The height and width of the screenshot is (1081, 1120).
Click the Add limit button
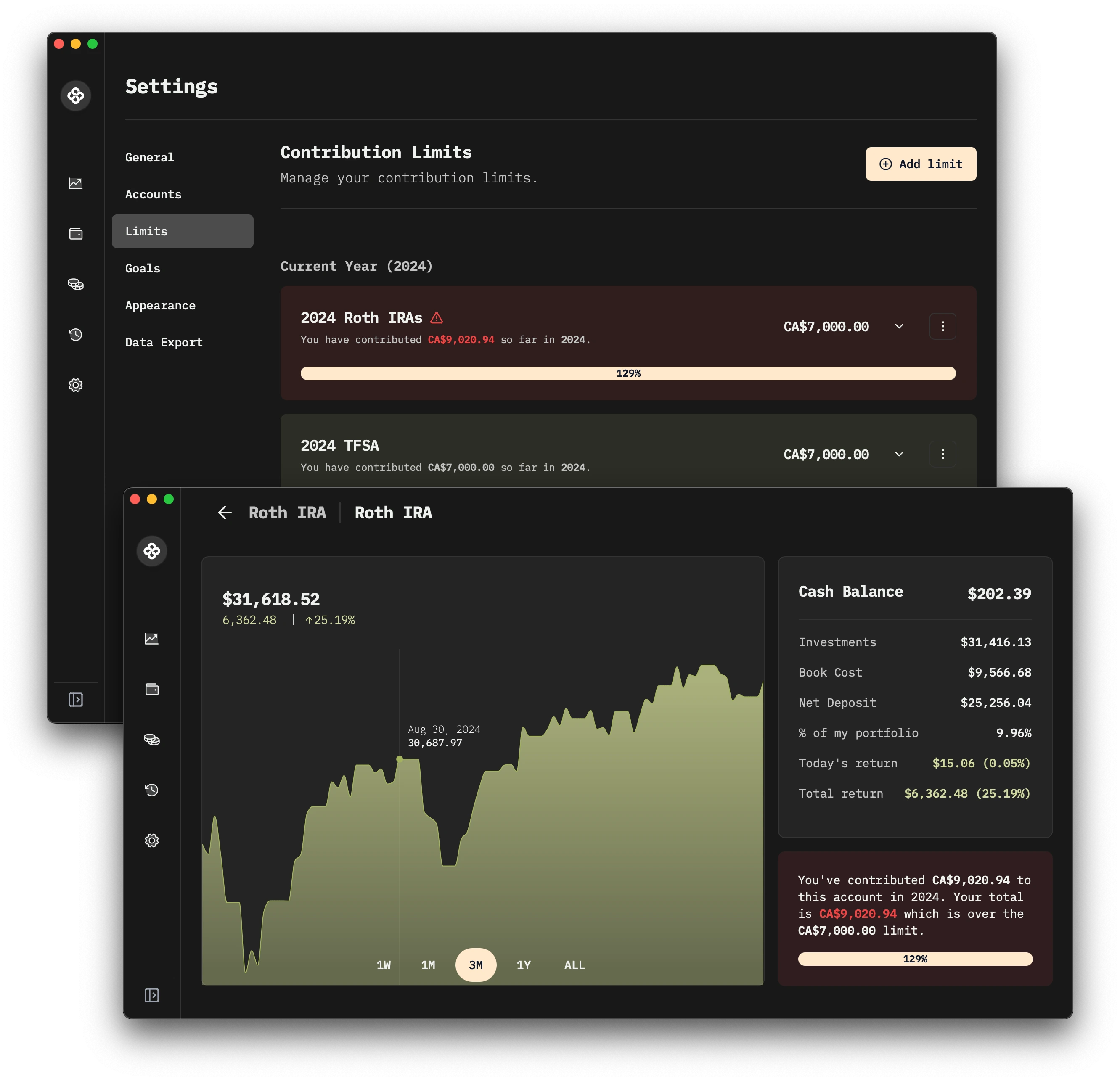coord(920,164)
